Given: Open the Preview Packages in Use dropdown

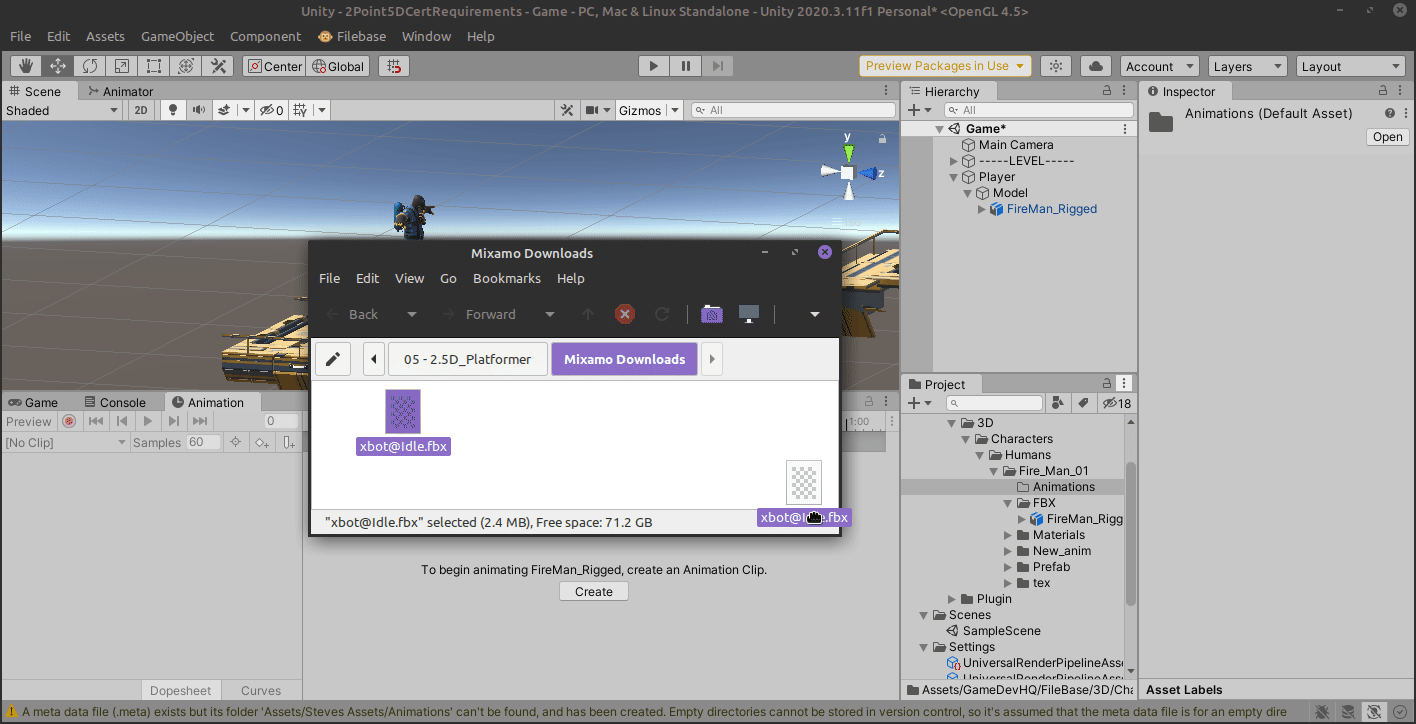Looking at the screenshot, I should (x=945, y=66).
